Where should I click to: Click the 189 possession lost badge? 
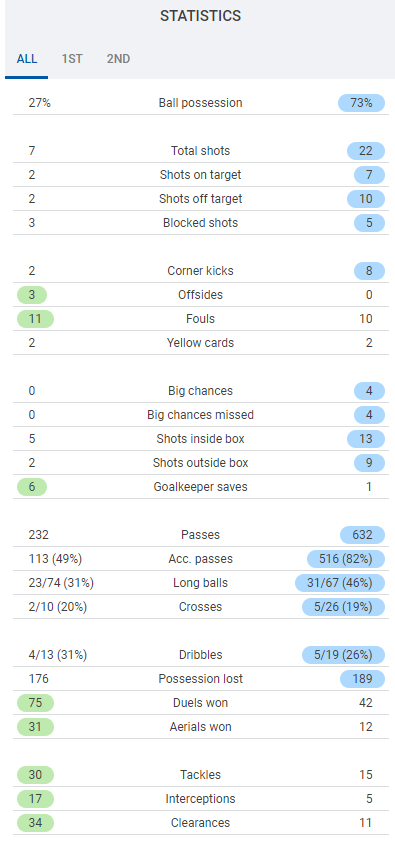click(x=362, y=679)
